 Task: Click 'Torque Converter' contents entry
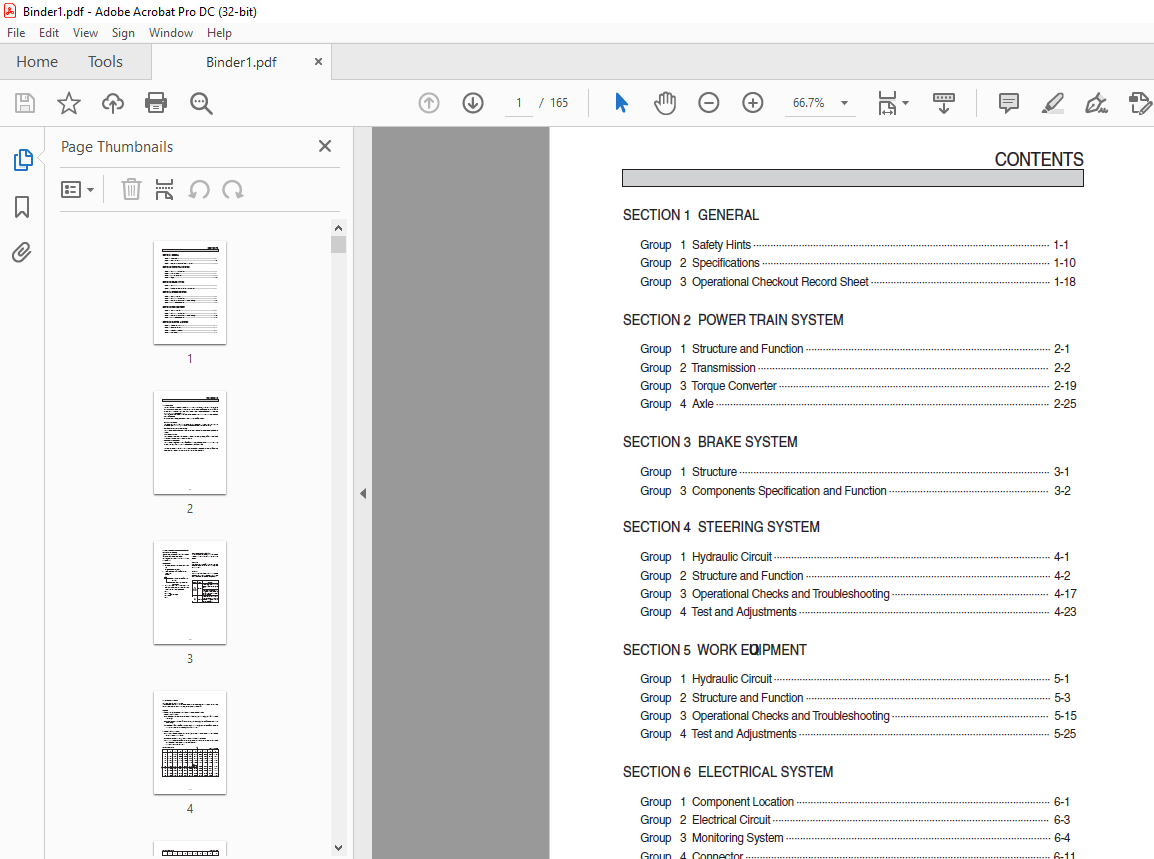click(734, 386)
